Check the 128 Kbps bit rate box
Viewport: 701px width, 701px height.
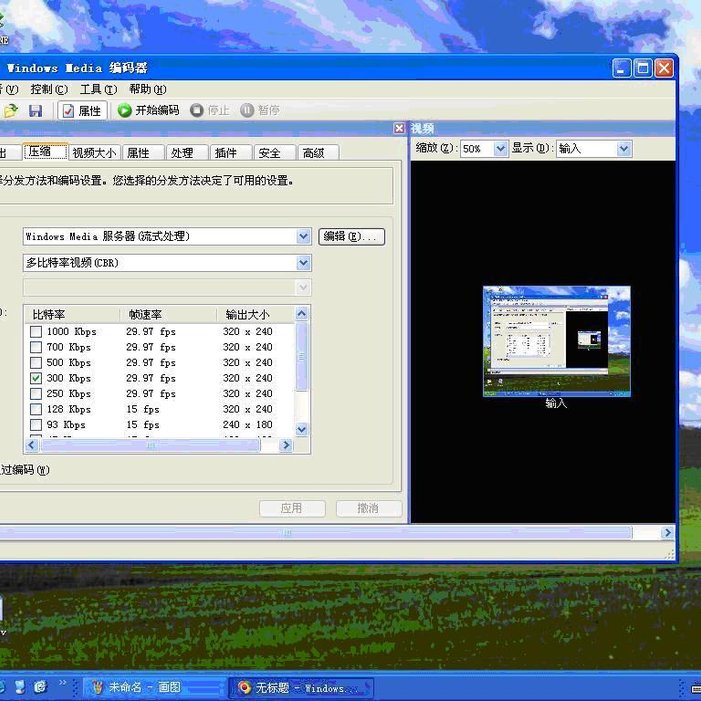(x=36, y=409)
